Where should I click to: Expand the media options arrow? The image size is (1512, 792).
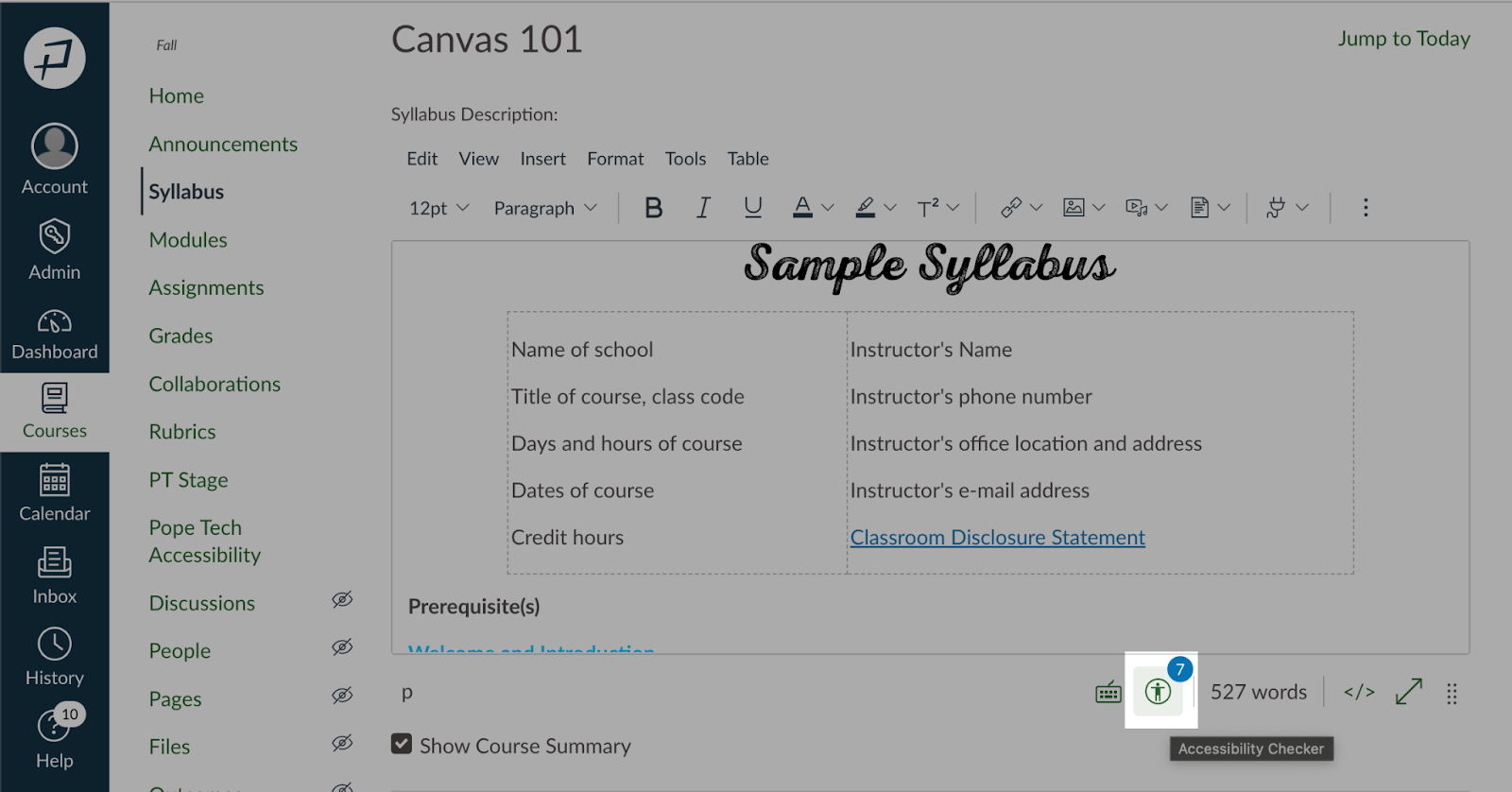(1161, 208)
